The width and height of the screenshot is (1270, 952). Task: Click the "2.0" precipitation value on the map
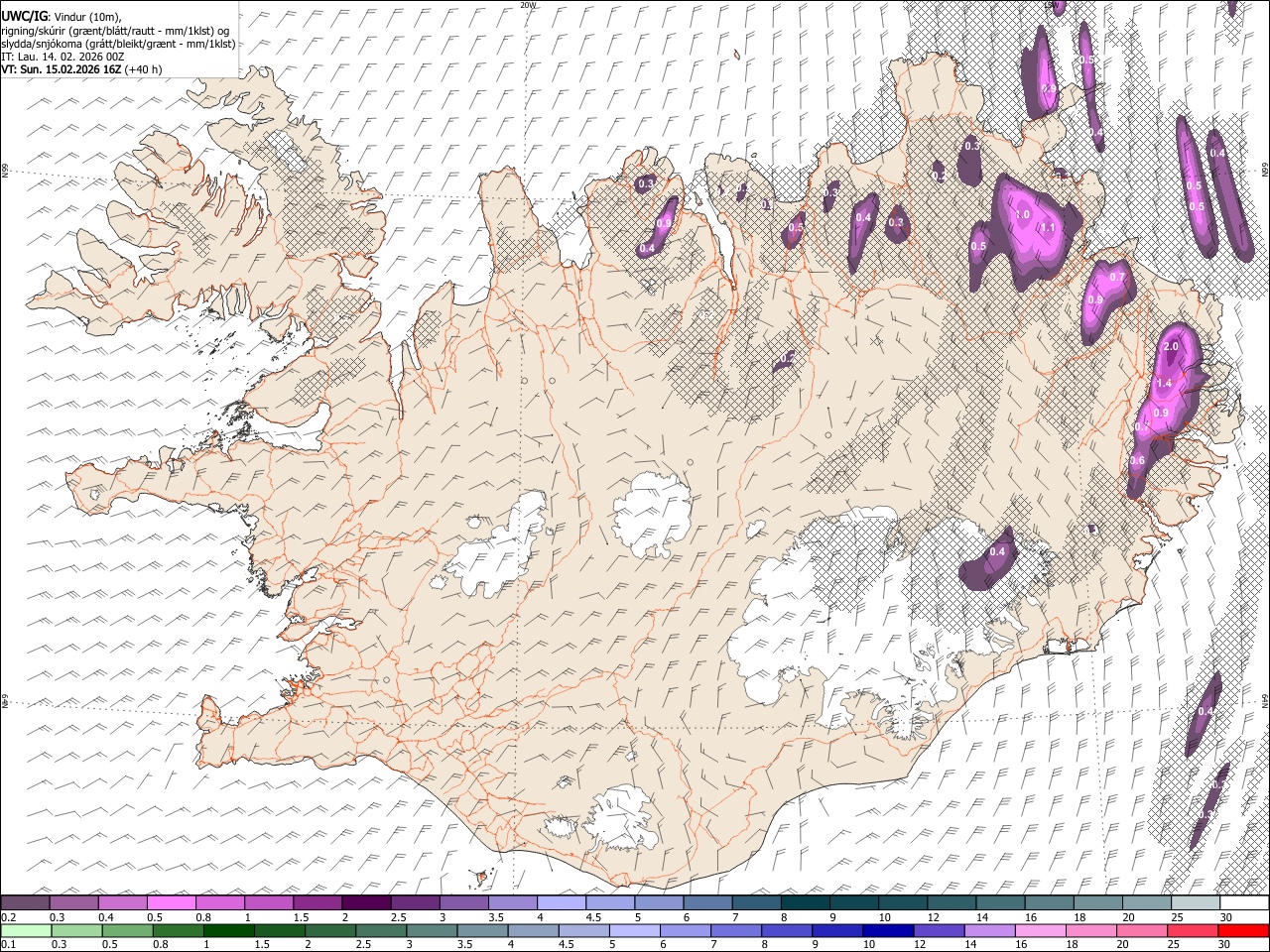[1171, 347]
